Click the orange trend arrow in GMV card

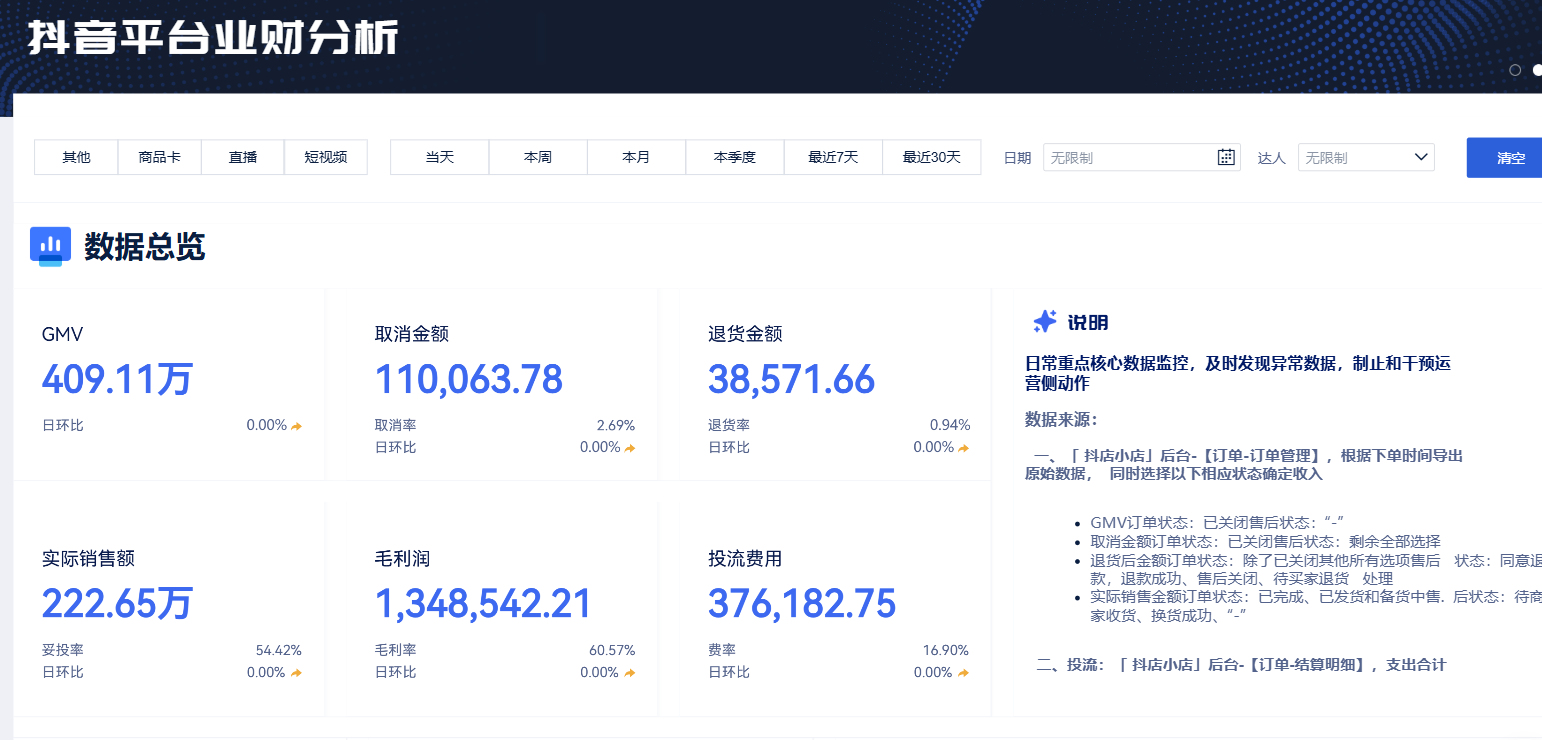pos(296,426)
